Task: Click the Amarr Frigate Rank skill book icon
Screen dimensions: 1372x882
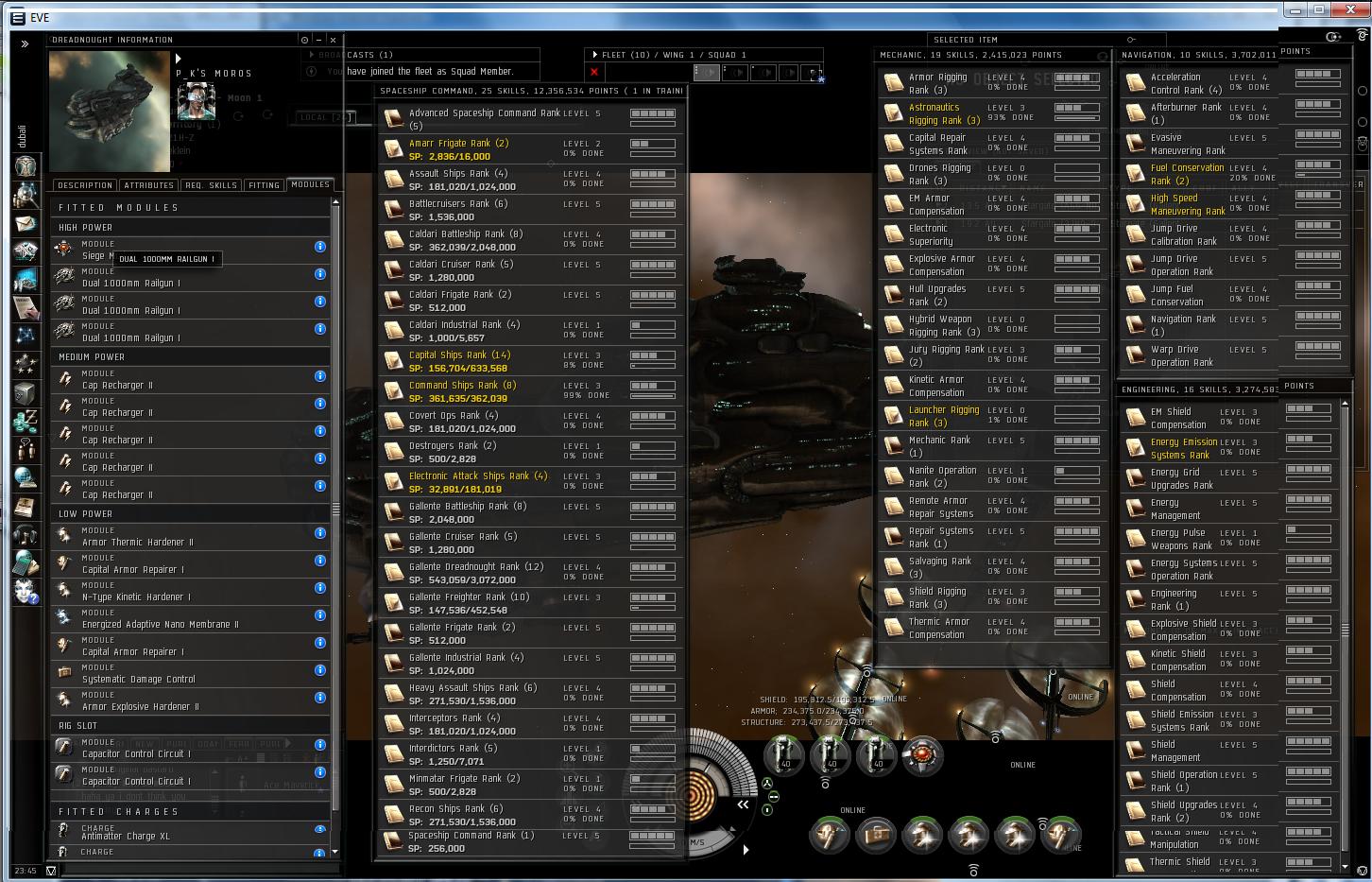Action: (394, 148)
